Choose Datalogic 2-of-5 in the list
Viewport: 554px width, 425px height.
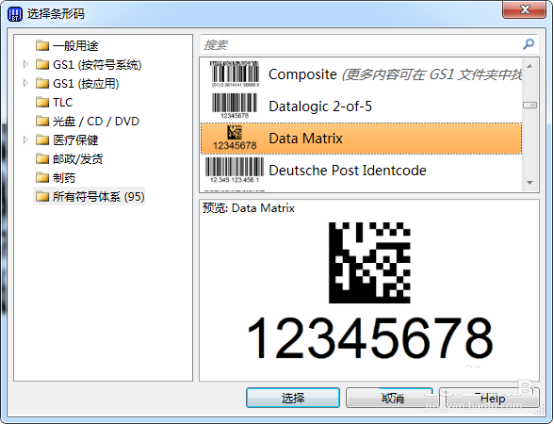click(361, 106)
